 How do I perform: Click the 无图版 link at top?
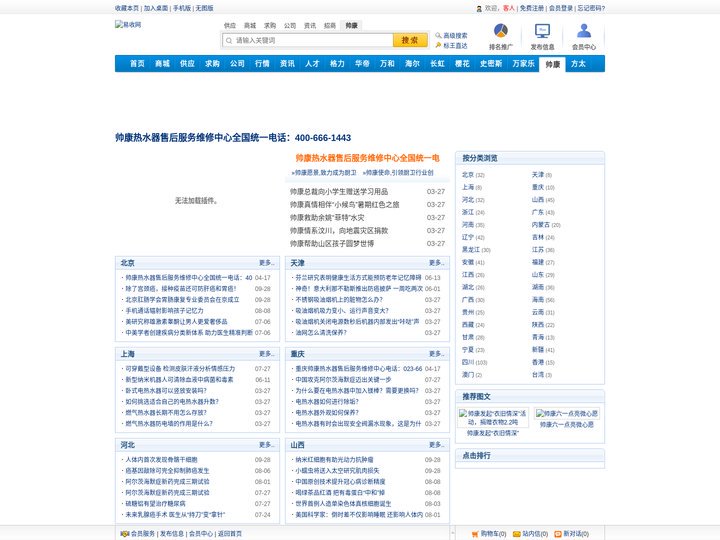204,8
